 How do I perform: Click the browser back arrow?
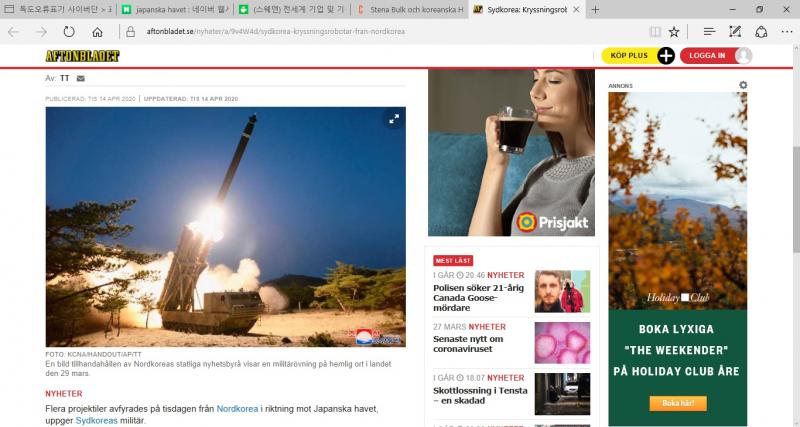click(14, 32)
